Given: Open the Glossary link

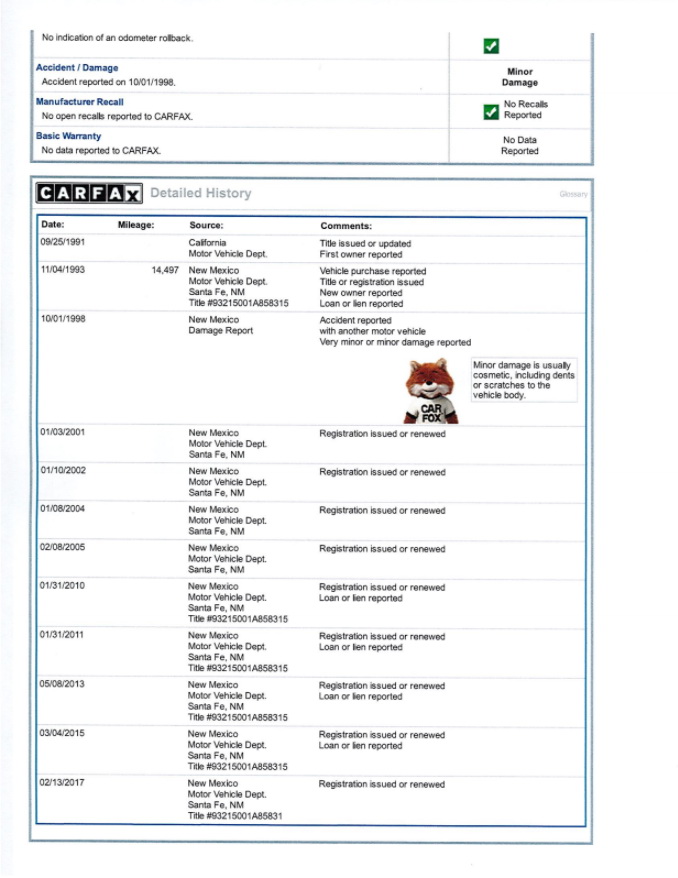Looking at the screenshot, I should click(x=573, y=194).
